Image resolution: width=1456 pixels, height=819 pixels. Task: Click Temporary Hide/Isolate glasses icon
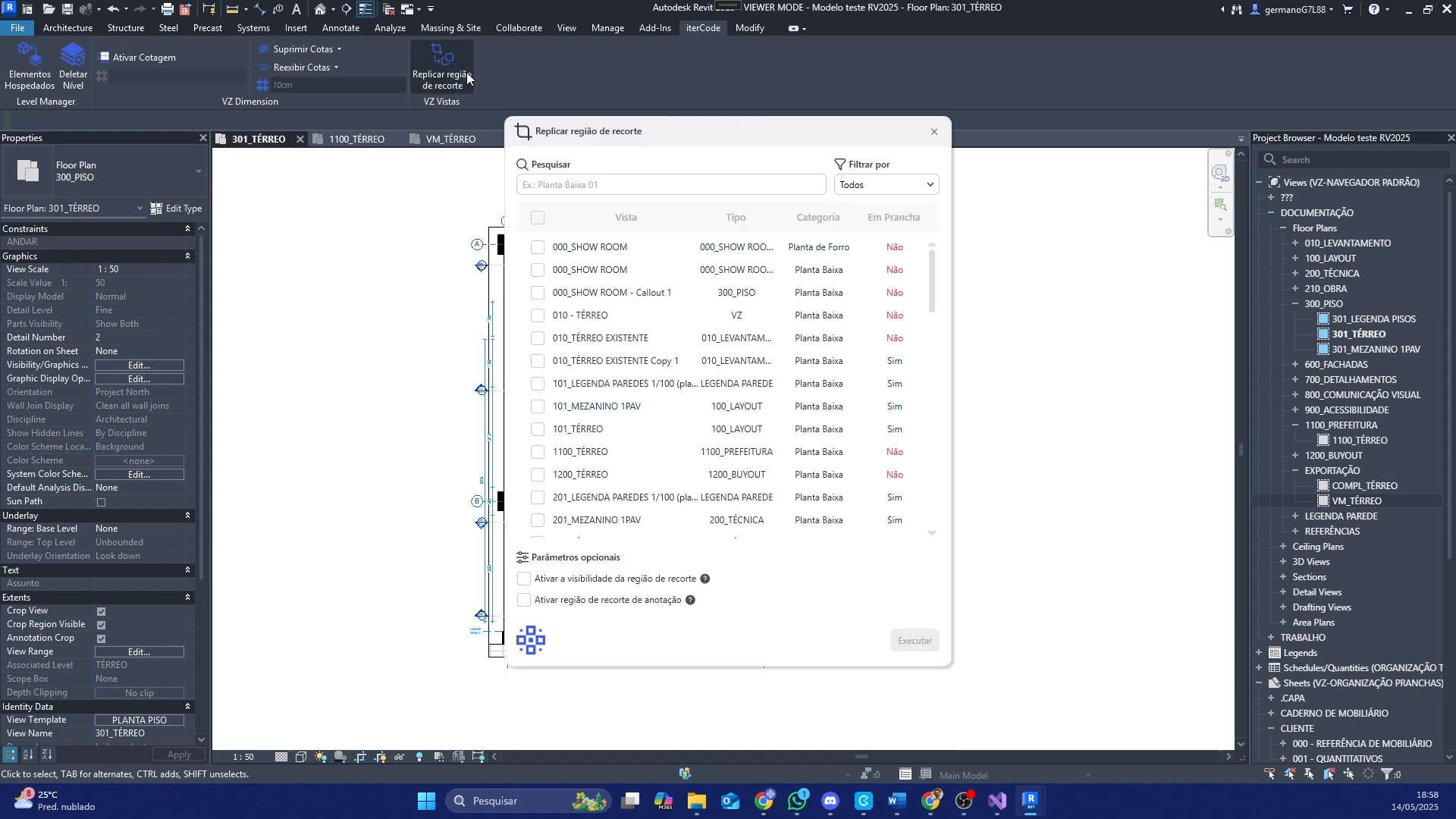click(x=400, y=757)
